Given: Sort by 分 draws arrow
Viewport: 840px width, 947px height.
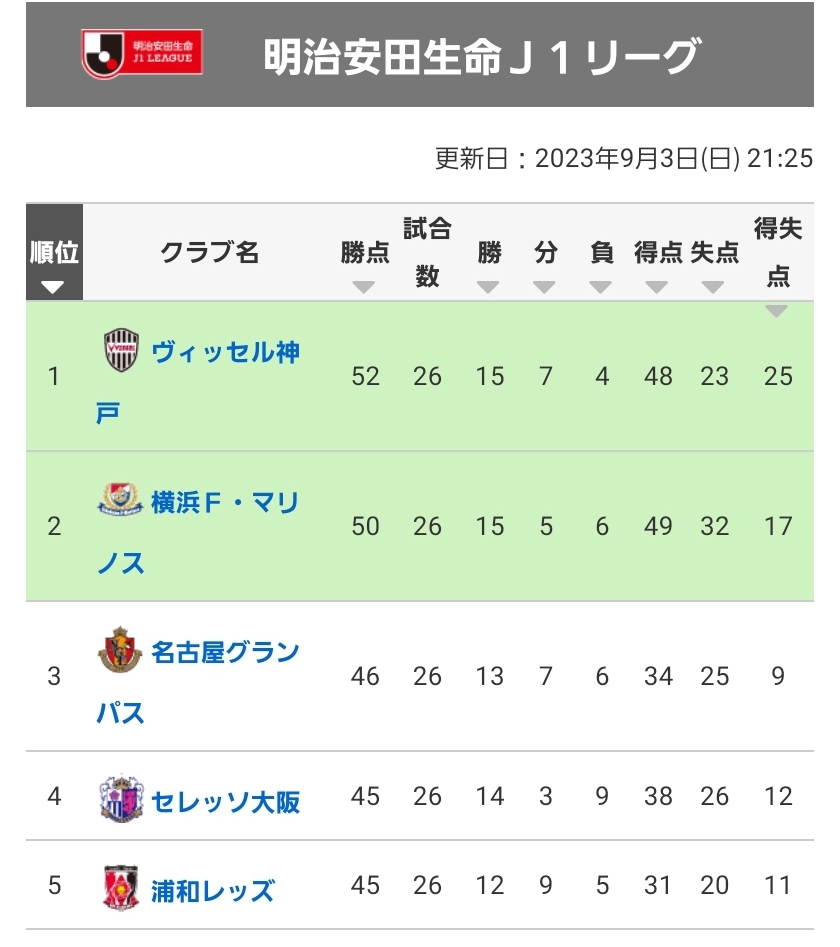Looking at the screenshot, I should point(545,288).
